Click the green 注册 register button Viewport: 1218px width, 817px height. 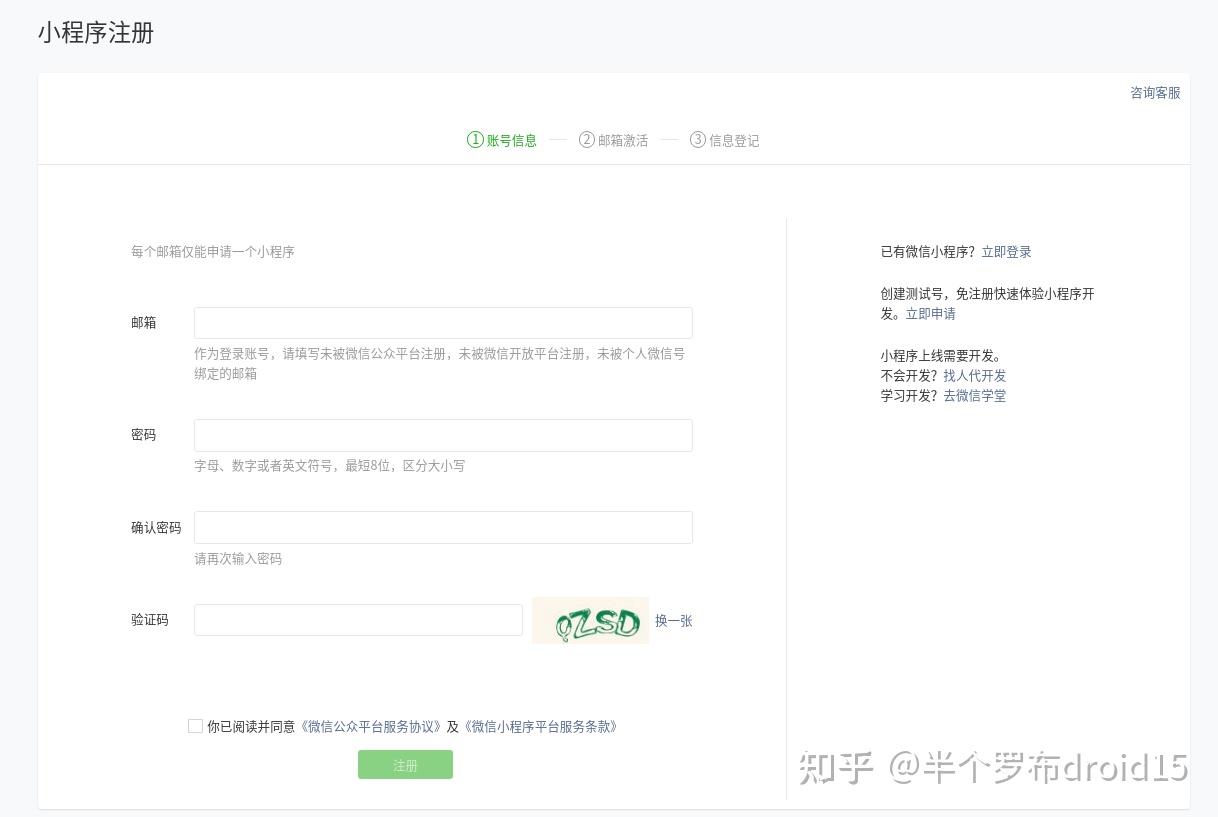[405, 765]
